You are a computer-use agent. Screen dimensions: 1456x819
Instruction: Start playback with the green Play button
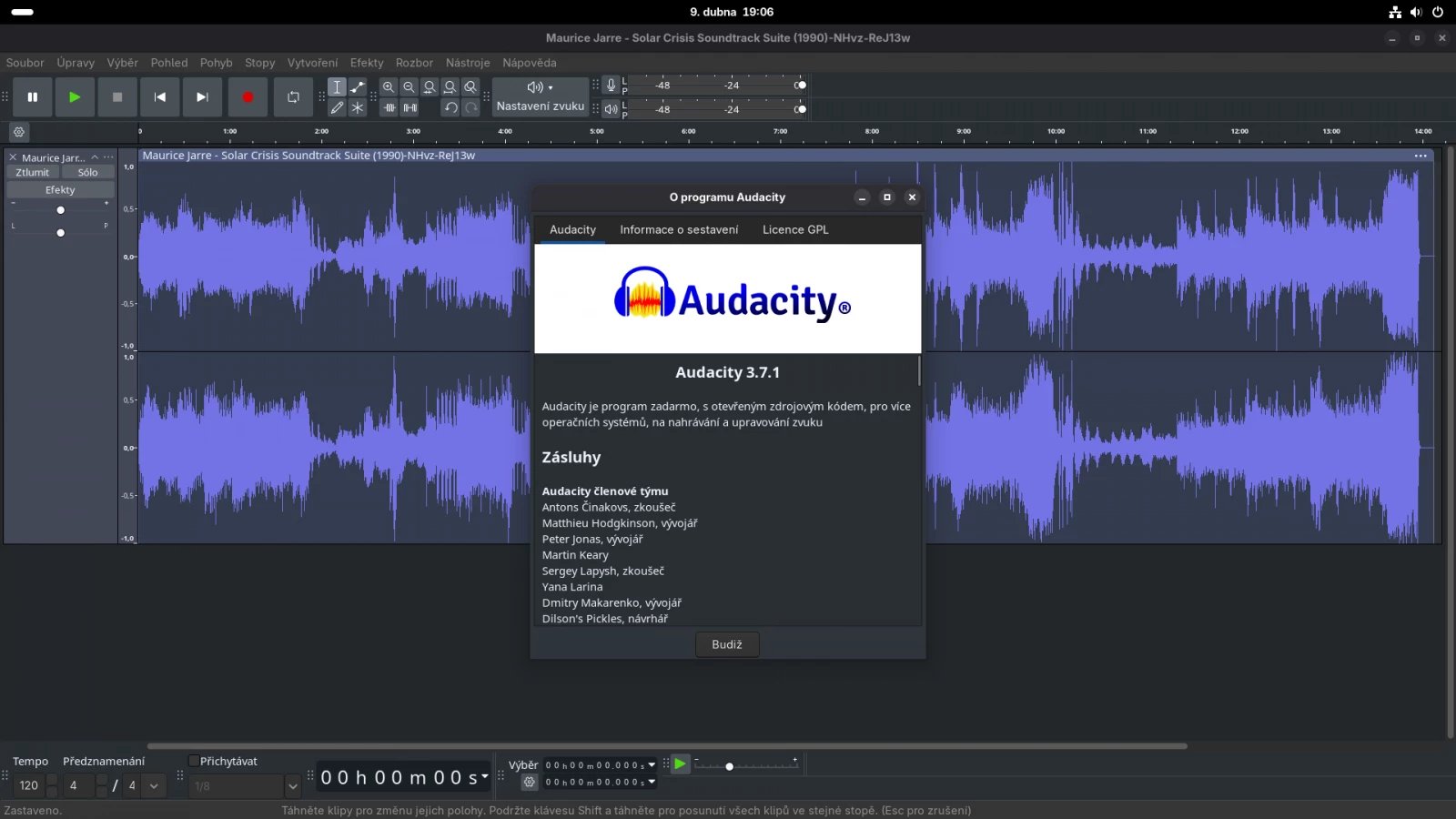pyautogui.click(x=75, y=97)
